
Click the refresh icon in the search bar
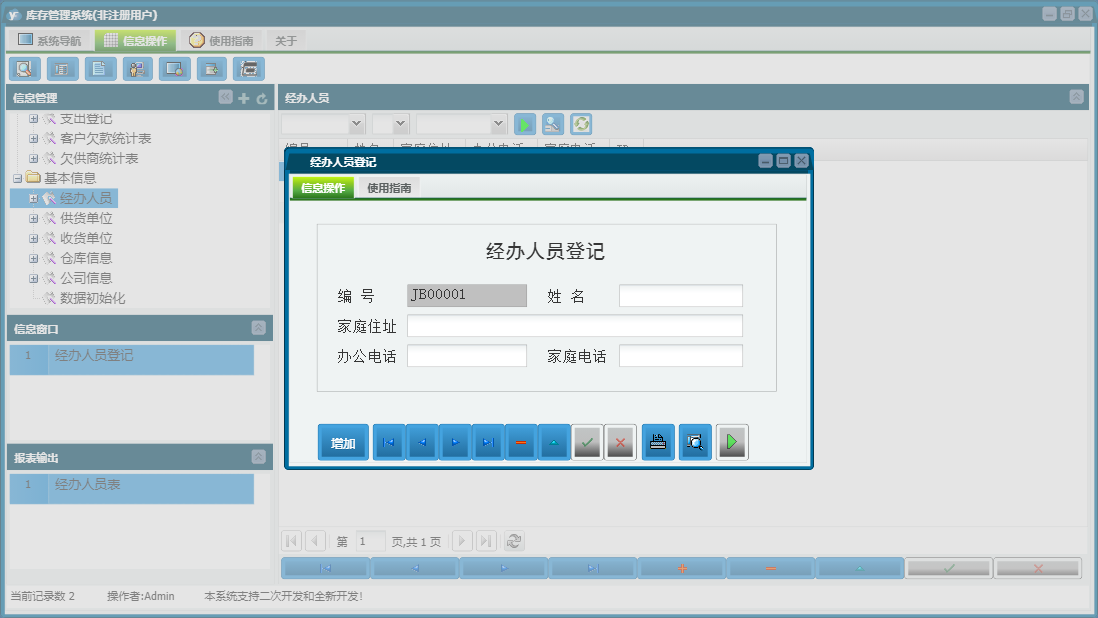click(580, 123)
